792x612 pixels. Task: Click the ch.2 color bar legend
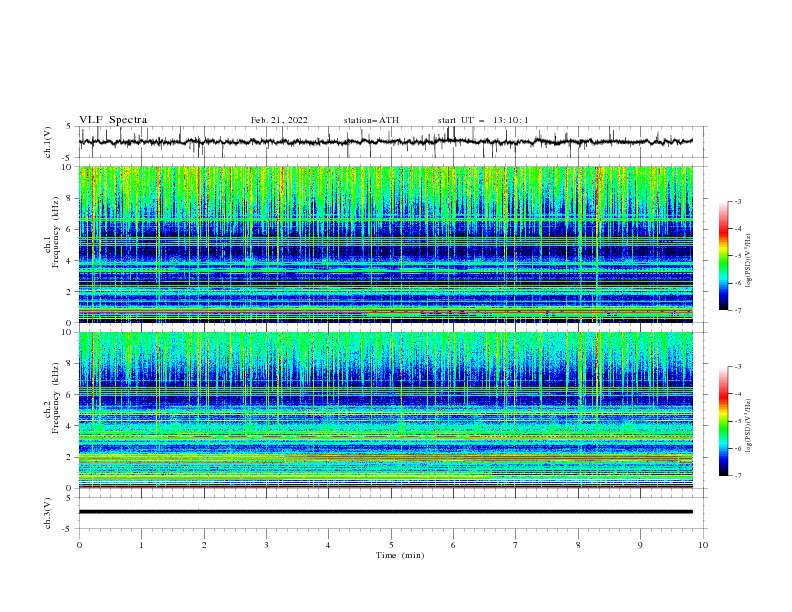(724, 421)
